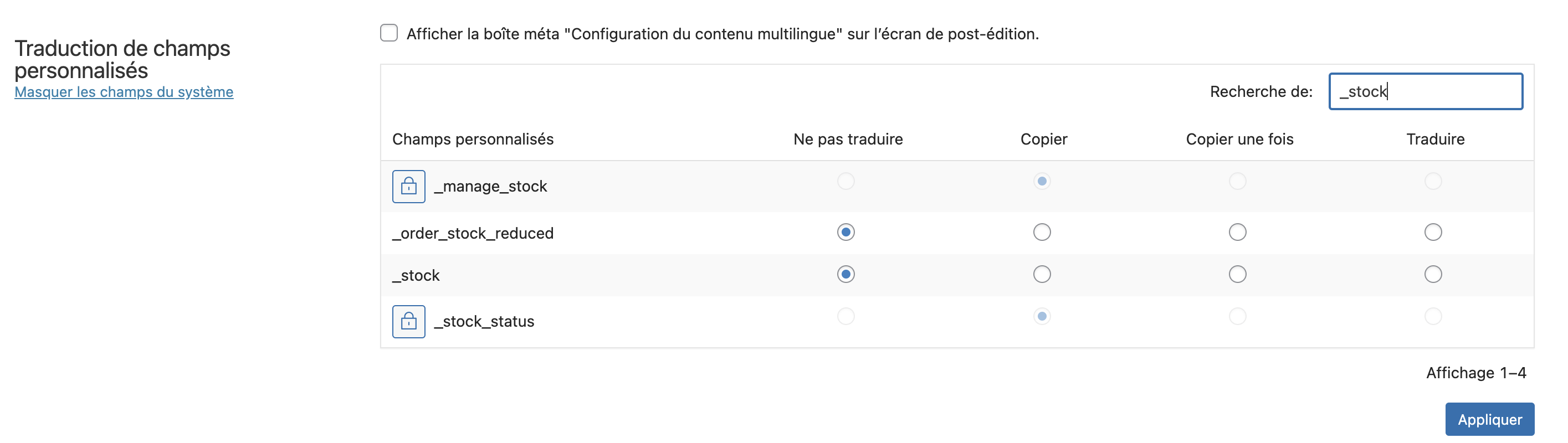Click the "Ne pas traduire" radio for _manage_stock
1568x443 pixels.
coord(846,181)
